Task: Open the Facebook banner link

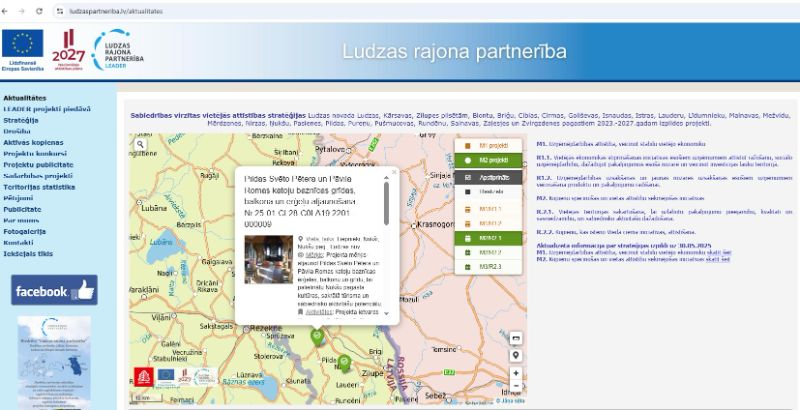Action: 54,291
